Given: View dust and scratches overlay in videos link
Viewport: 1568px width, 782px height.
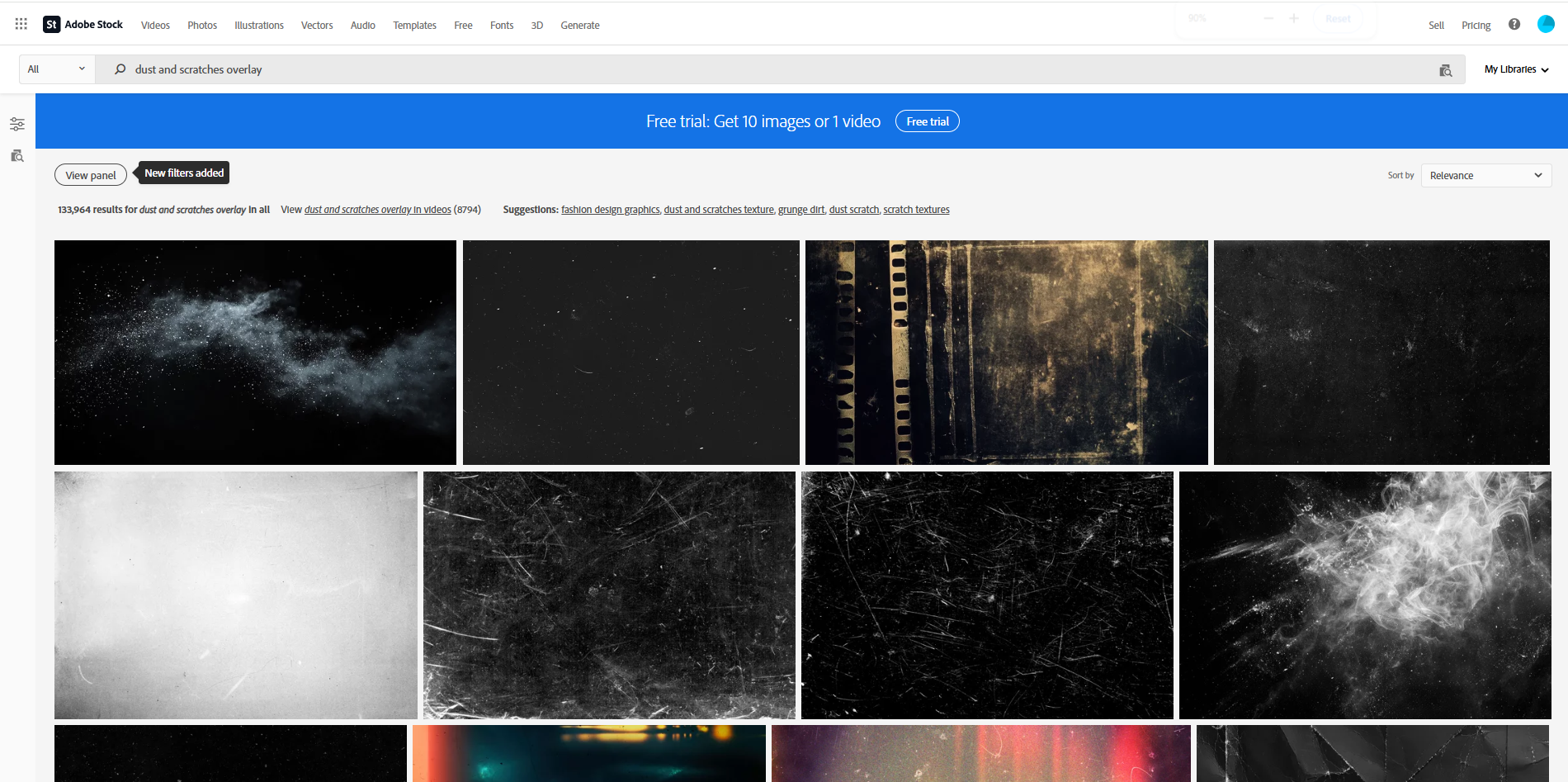Looking at the screenshot, I should tap(376, 209).
